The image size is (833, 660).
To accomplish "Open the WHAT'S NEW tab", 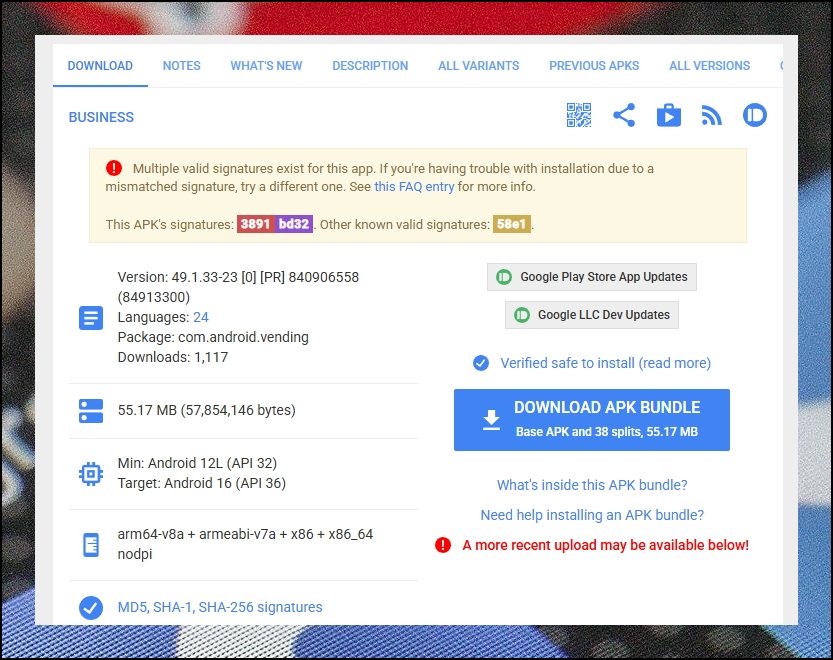I will [266, 65].
